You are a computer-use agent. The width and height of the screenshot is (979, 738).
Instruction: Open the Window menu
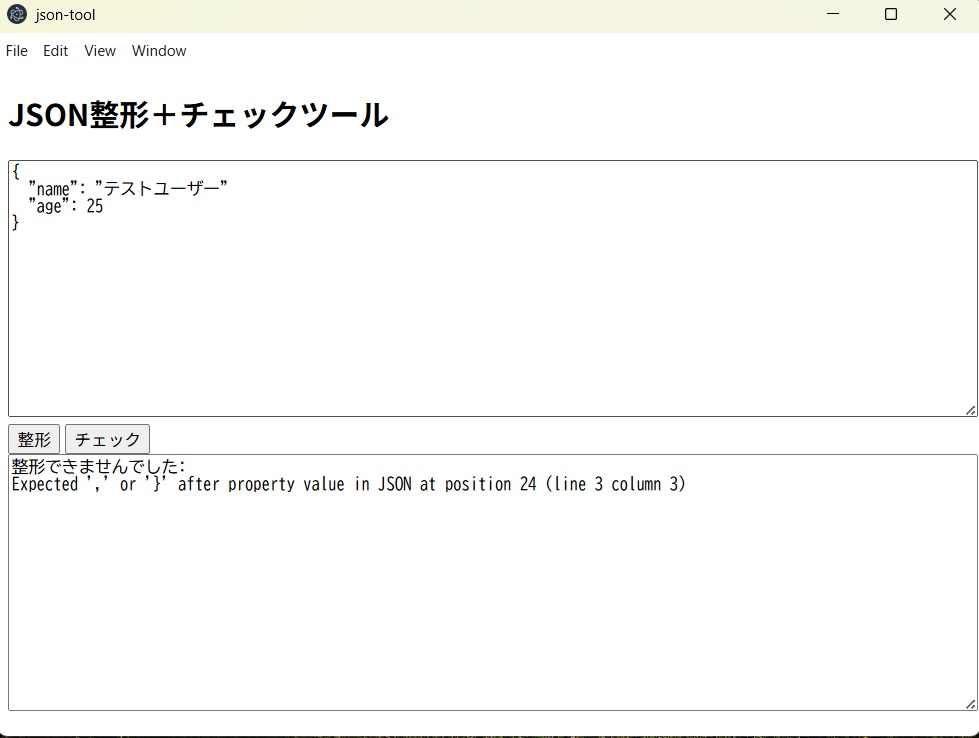tap(159, 51)
